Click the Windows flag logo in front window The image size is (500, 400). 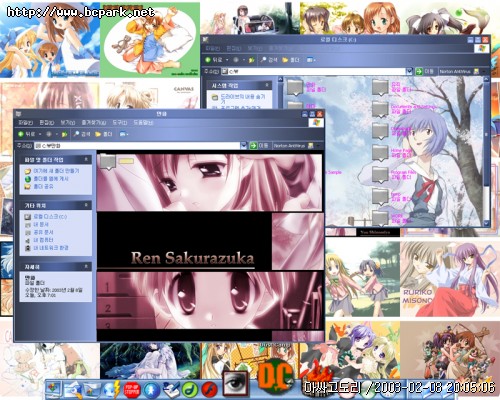click(x=316, y=123)
